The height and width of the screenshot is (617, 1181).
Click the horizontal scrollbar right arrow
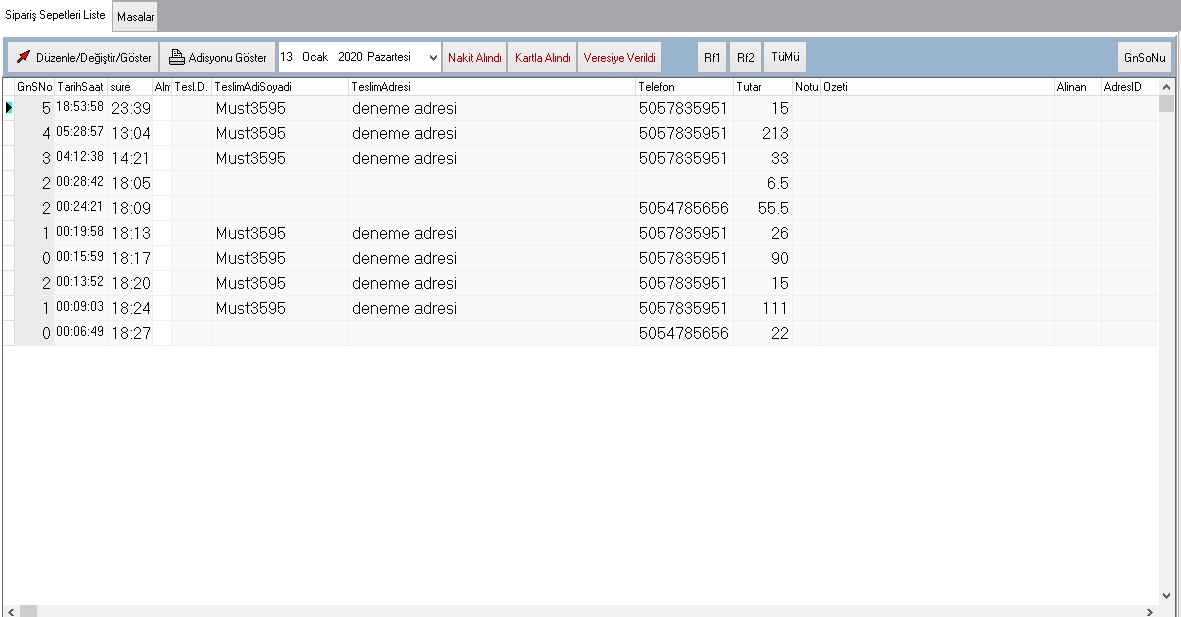point(1151,610)
